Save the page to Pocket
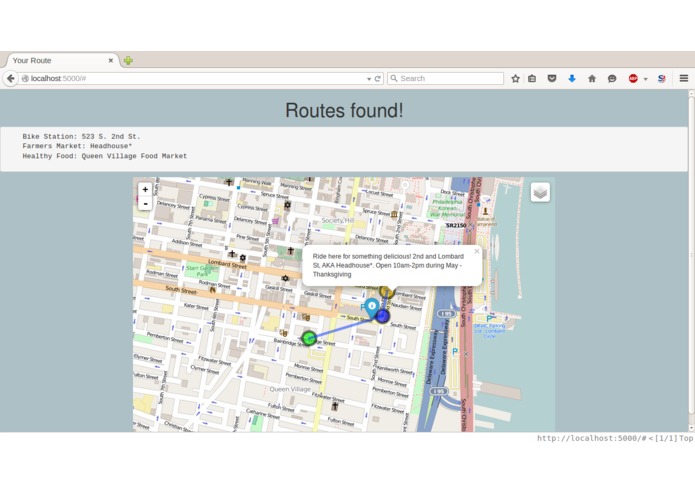The height and width of the screenshot is (494, 695). [552, 78]
